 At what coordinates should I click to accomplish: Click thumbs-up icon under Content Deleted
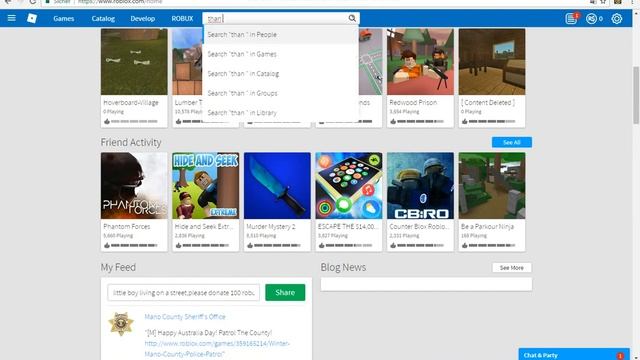pyautogui.click(x=464, y=121)
